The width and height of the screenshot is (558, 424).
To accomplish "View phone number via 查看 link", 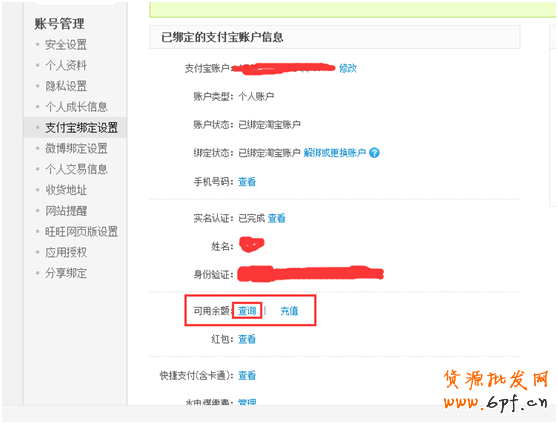I will pos(247,182).
